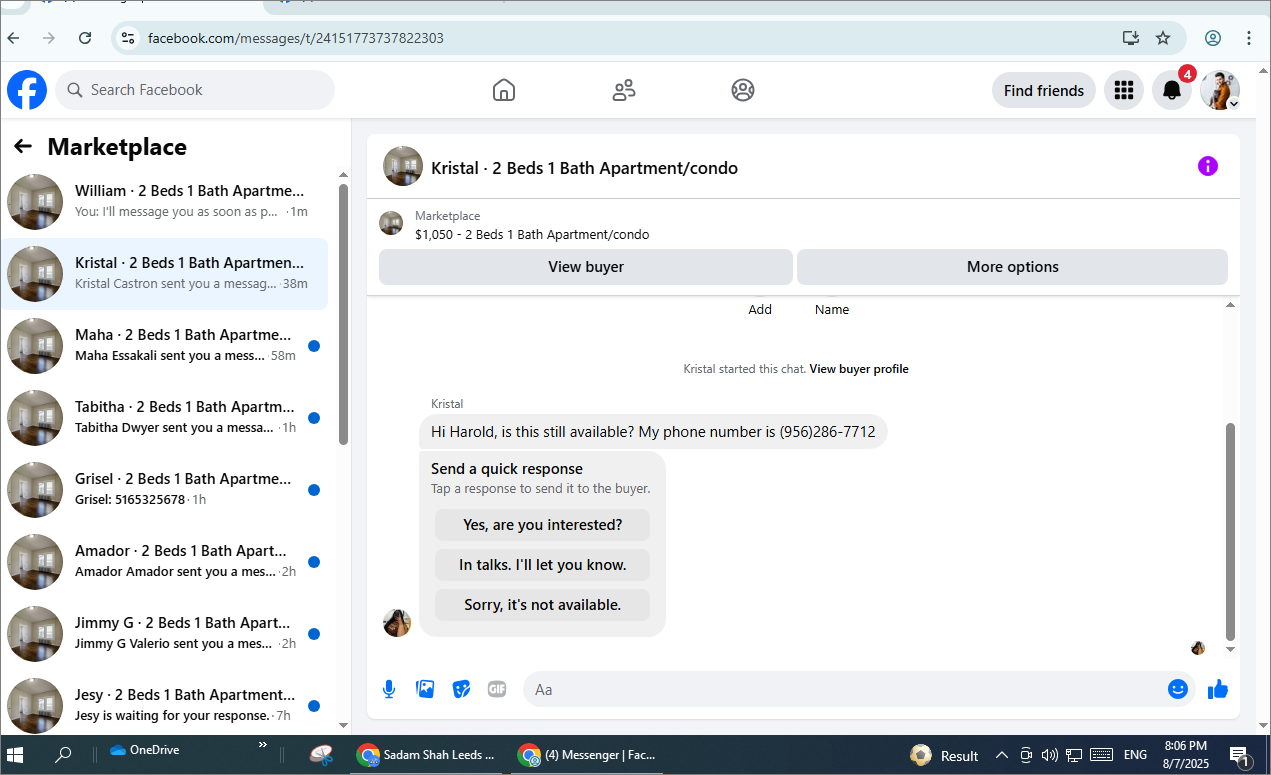
Task: Open the Friends icon in top navigation
Action: click(624, 90)
